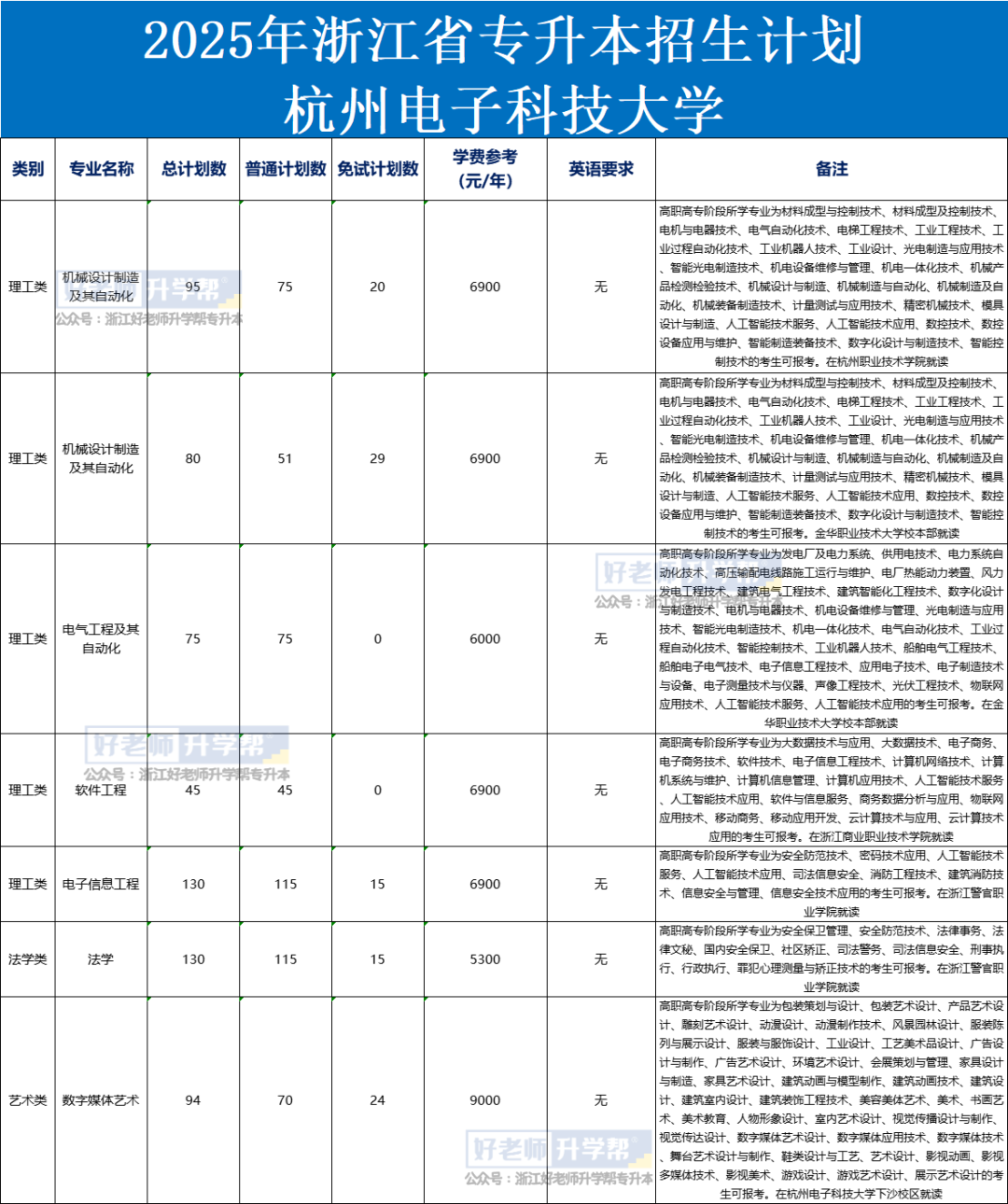Screen dimensions: 1008x1204
Task: Click 软件工程 row's tuition 6900
Action: coord(485,790)
